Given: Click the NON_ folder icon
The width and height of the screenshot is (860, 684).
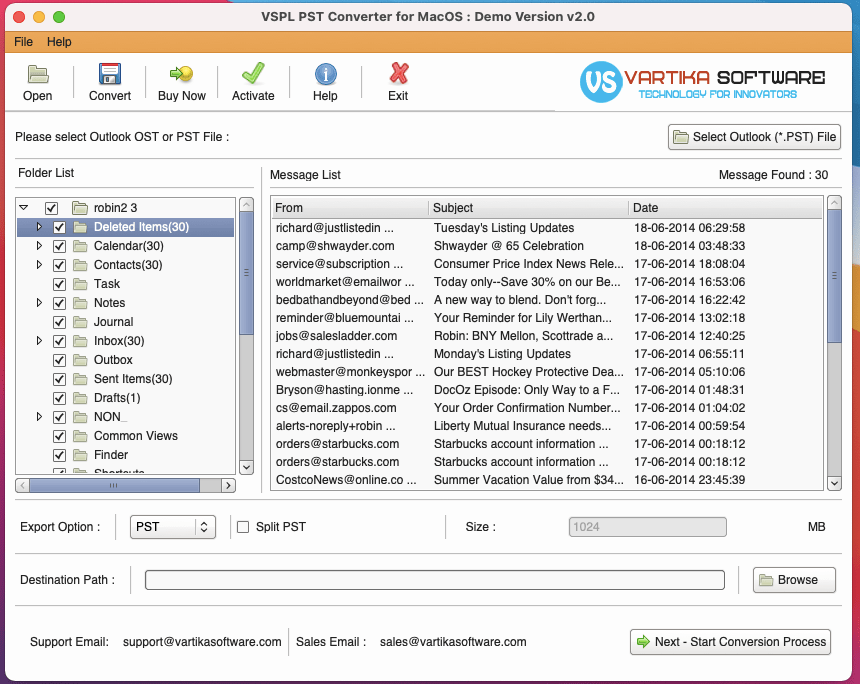Looking at the screenshot, I should (80, 417).
